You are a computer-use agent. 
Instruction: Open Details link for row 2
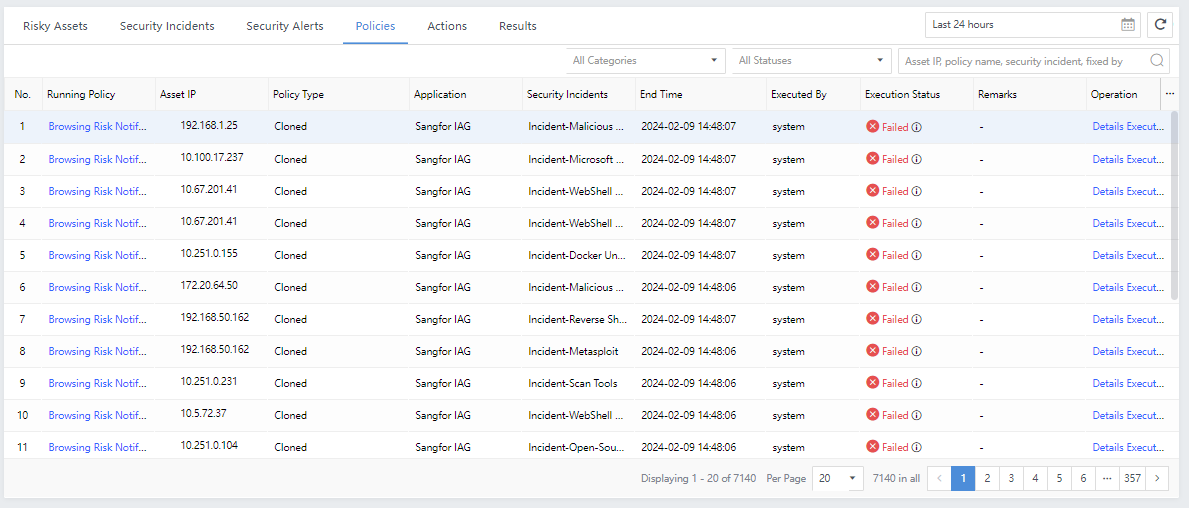pyautogui.click(x=1107, y=159)
